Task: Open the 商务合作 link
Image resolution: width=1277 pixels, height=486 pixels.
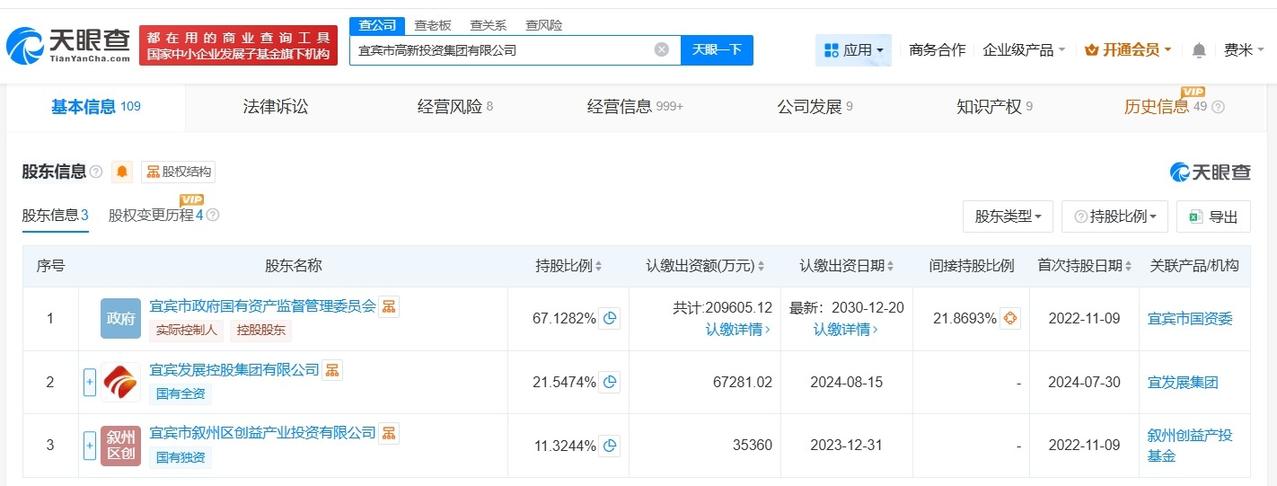Action: tap(937, 50)
